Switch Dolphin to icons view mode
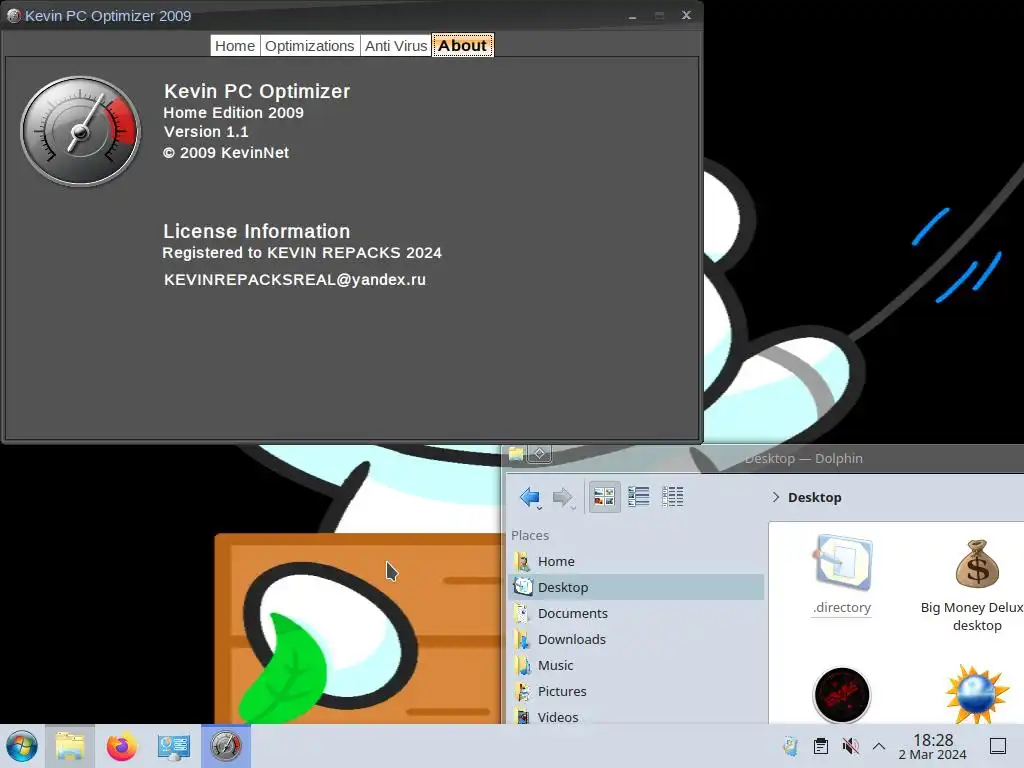The width and height of the screenshot is (1024, 768). coord(604,497)
